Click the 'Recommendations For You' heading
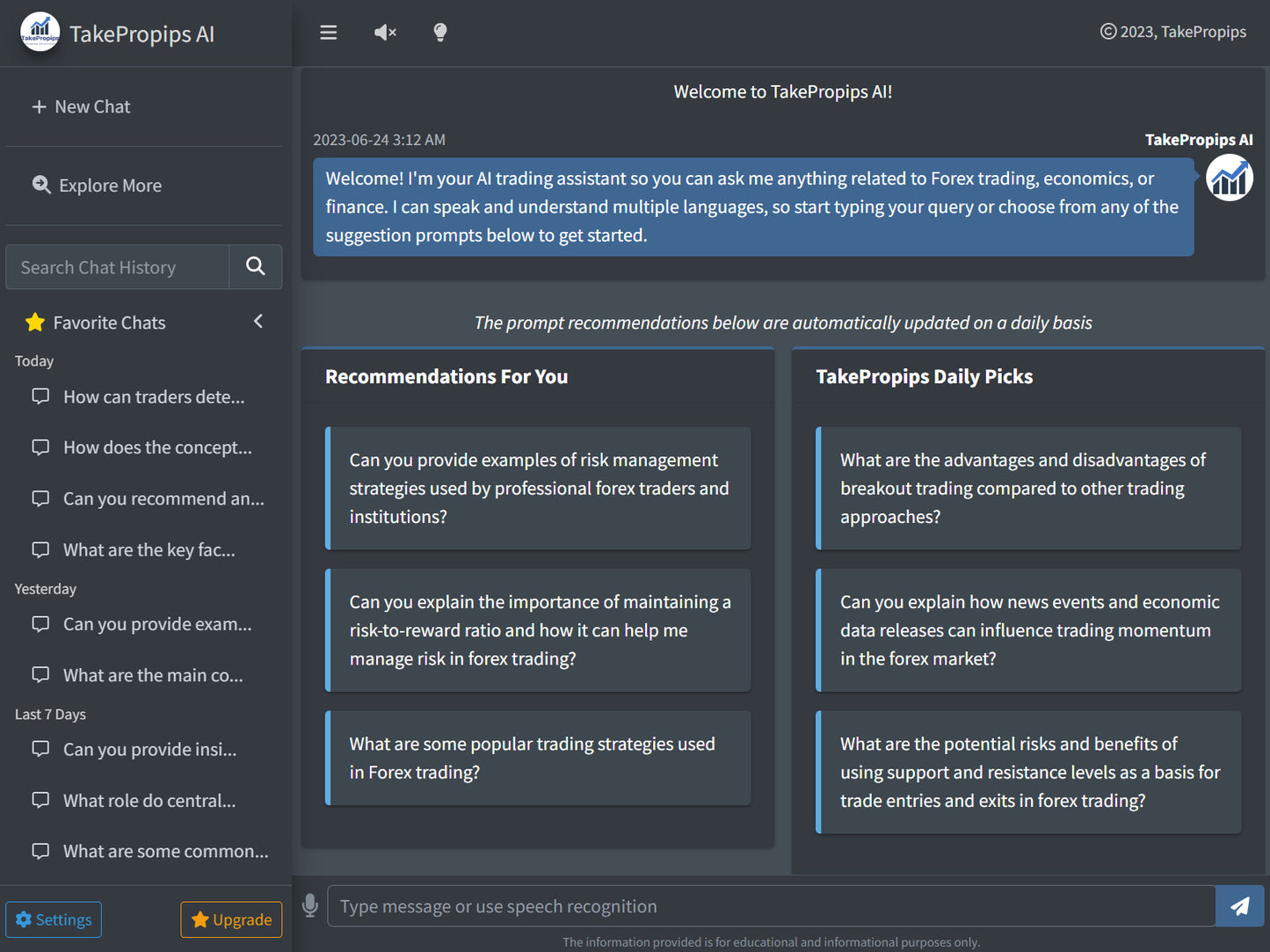This screenshot has height=952, width=1270. coord(446,376)
